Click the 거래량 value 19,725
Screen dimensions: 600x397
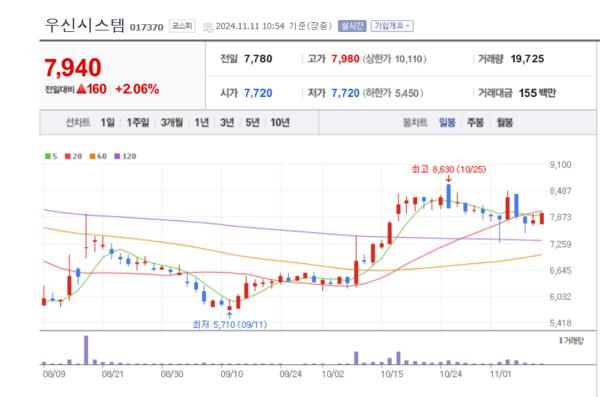click(527, 59)
